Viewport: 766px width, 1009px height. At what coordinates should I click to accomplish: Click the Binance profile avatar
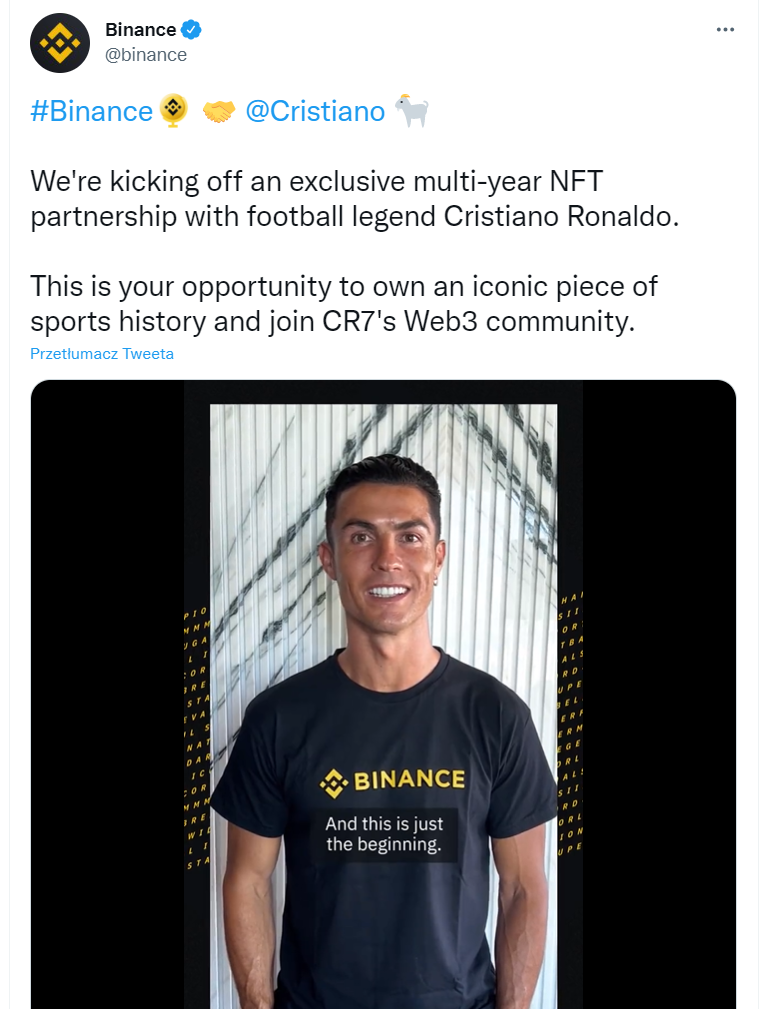60,43
